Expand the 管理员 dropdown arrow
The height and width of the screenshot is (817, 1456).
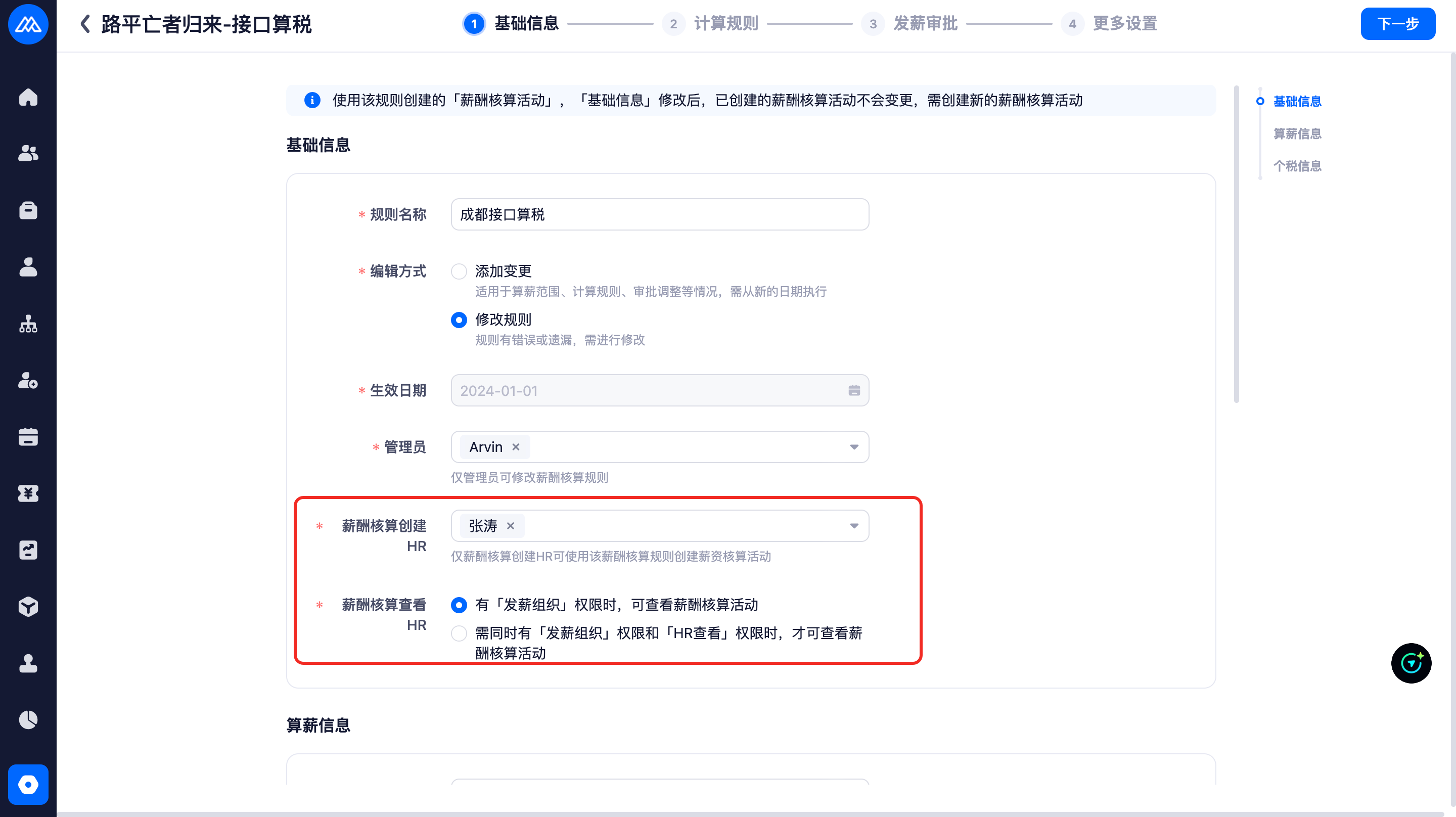pyautogui.click(x=854, y=446)
